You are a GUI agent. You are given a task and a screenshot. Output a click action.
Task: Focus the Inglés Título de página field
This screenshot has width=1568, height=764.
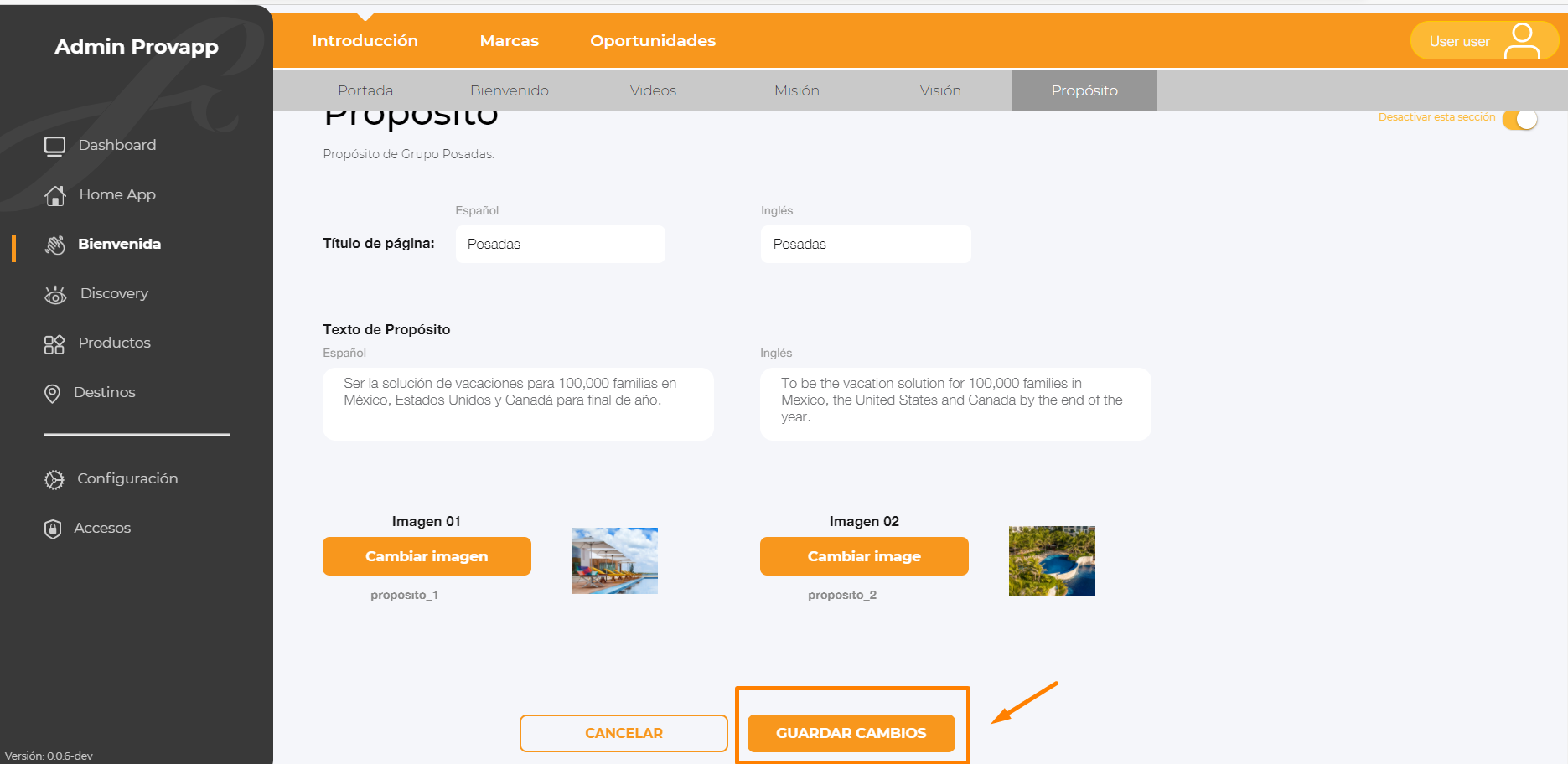(x=866, y=244)
